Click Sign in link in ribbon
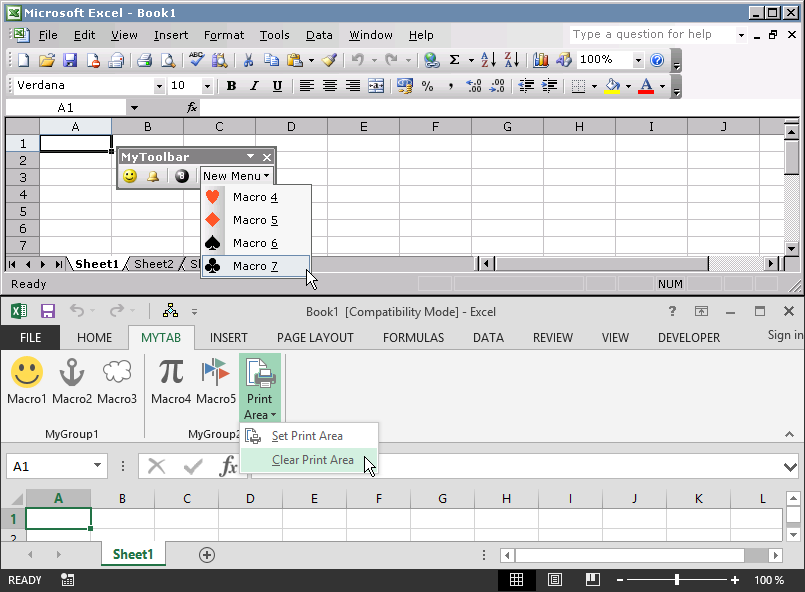 [x=785, y=336]
